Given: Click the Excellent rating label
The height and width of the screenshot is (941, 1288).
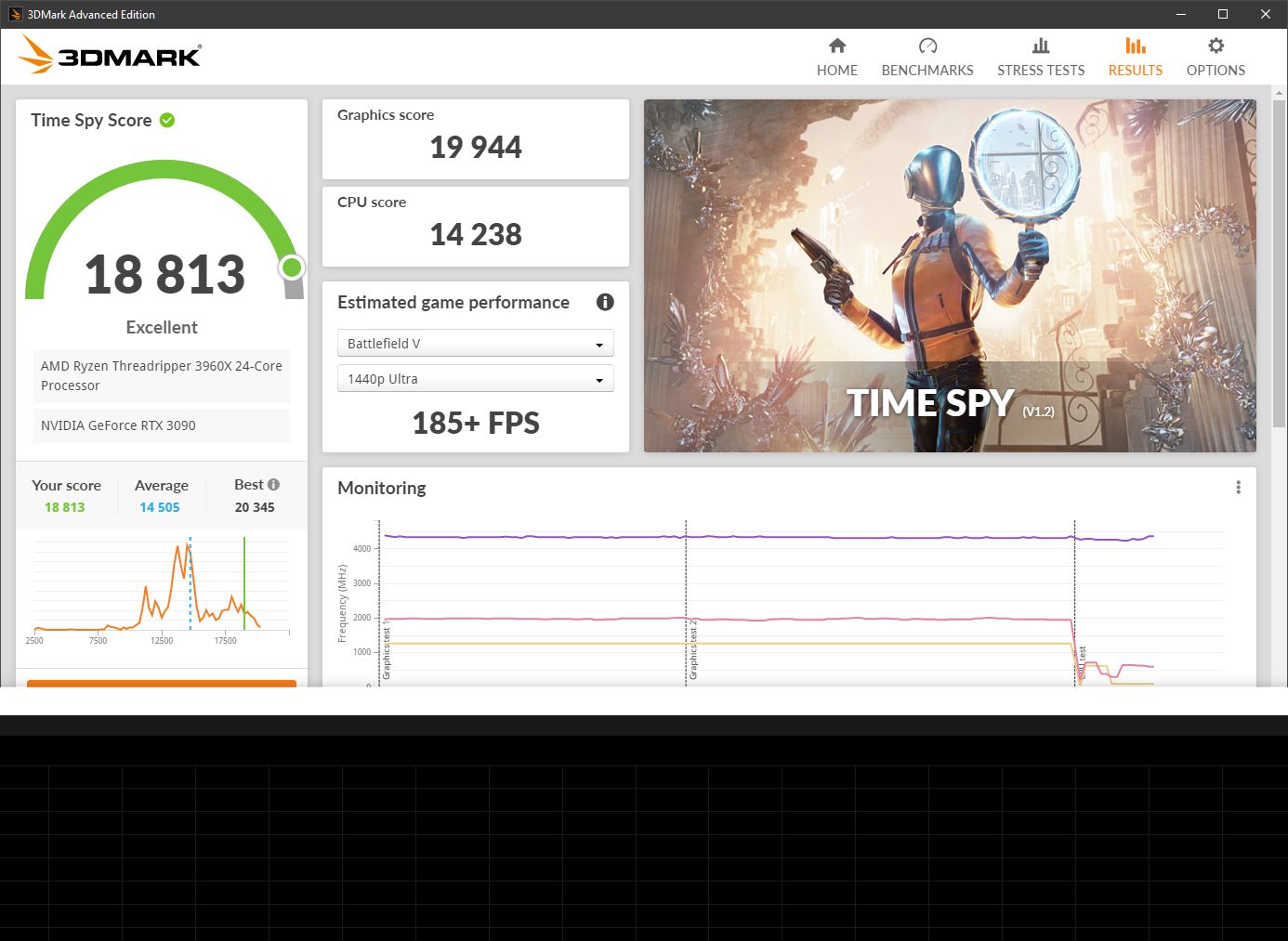Looking at the screenshot, I should click(x=162, y=327).
